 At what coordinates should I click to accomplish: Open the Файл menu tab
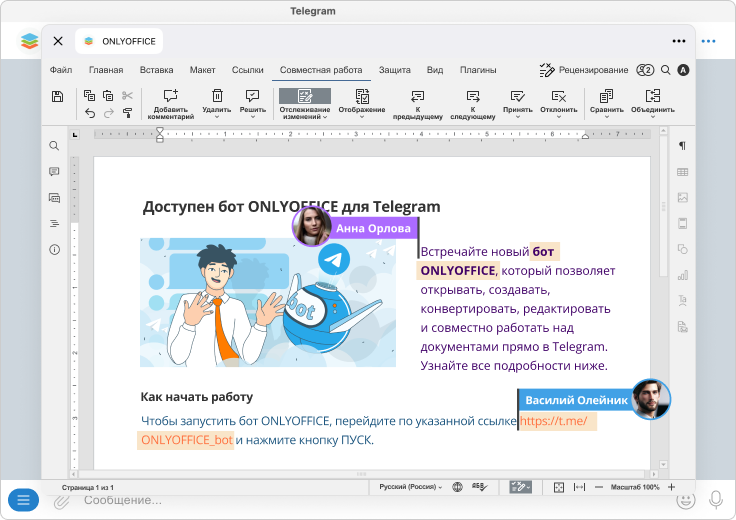click(61, 70)
